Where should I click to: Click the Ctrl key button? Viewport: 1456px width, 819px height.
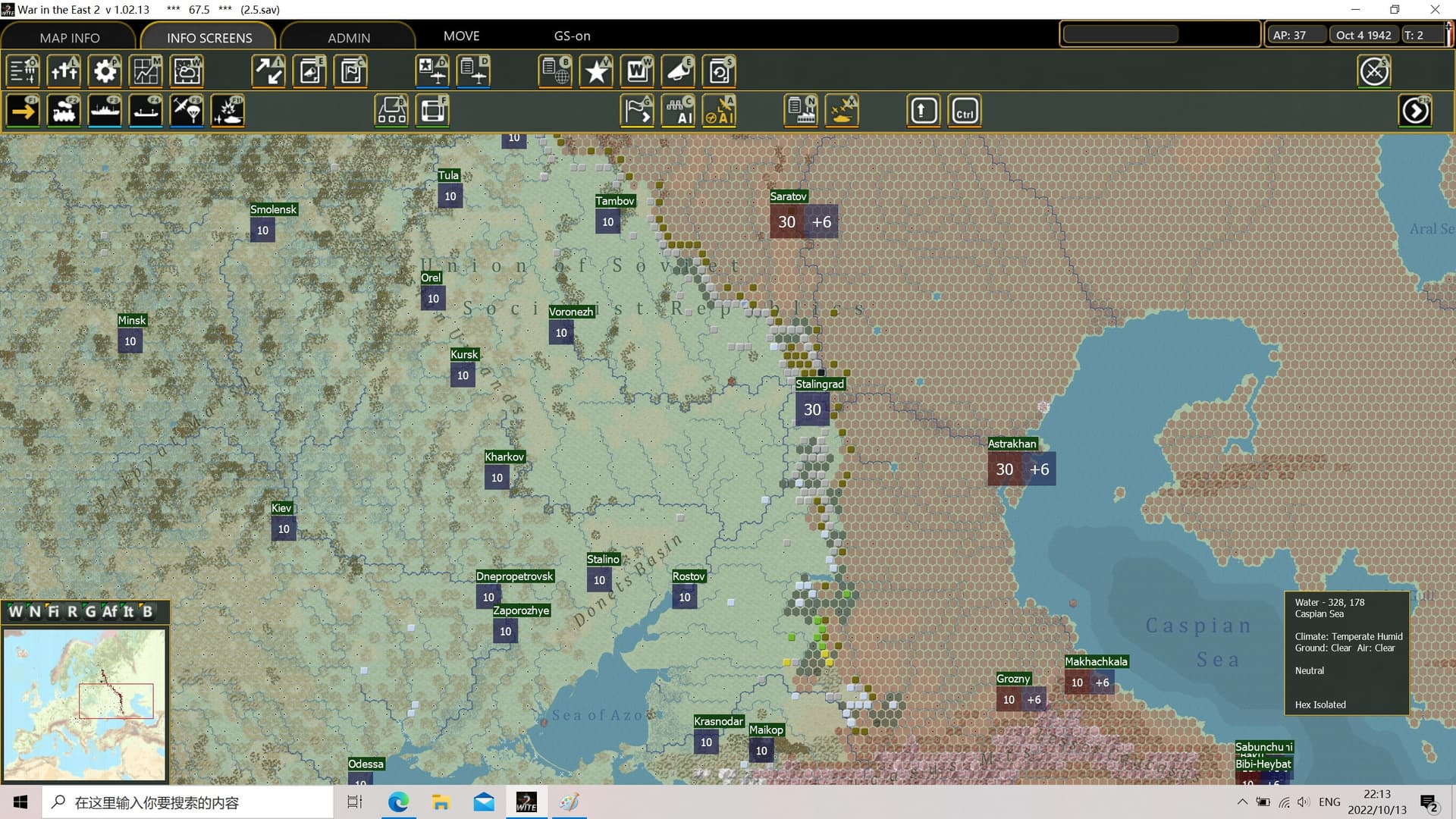coord(965,111)
